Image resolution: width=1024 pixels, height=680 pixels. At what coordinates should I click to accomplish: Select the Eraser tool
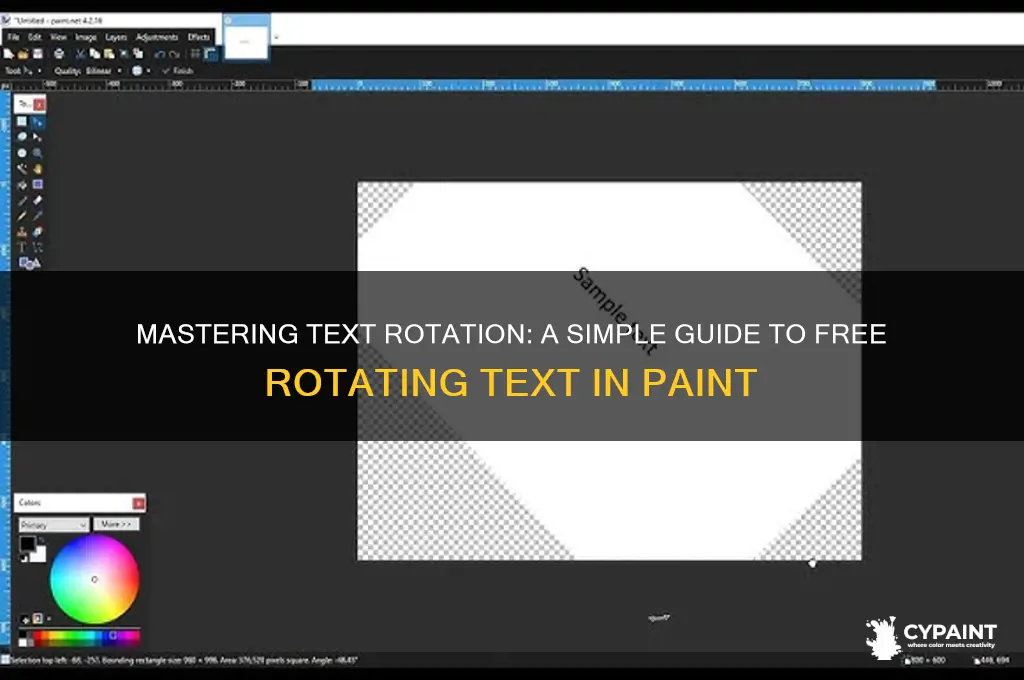pyautogui.click(x=37, y=200)
